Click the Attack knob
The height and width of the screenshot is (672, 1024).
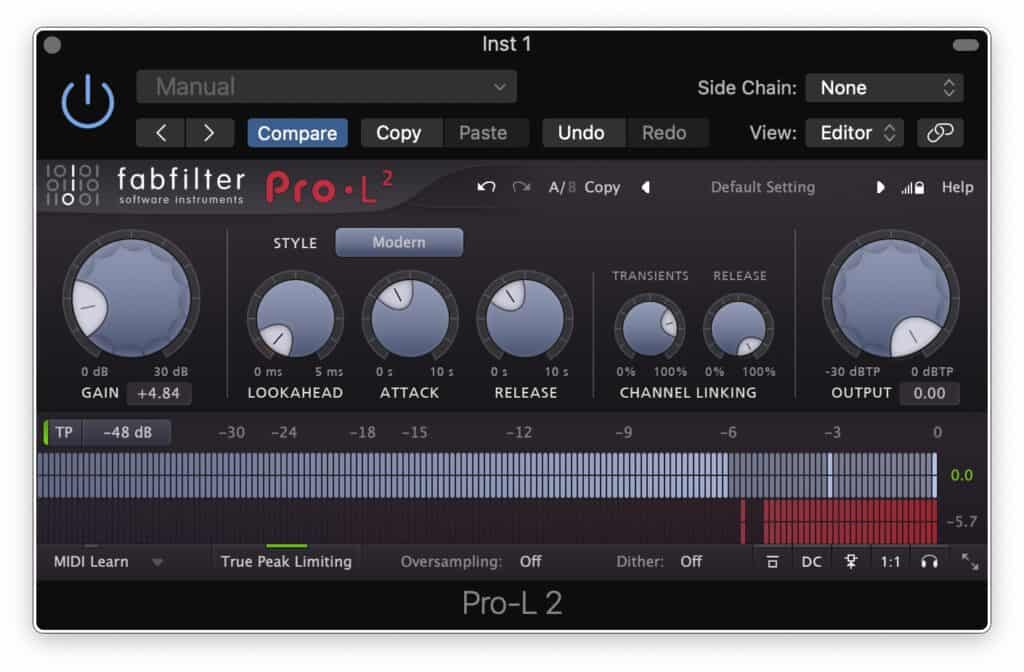point(409,319)
